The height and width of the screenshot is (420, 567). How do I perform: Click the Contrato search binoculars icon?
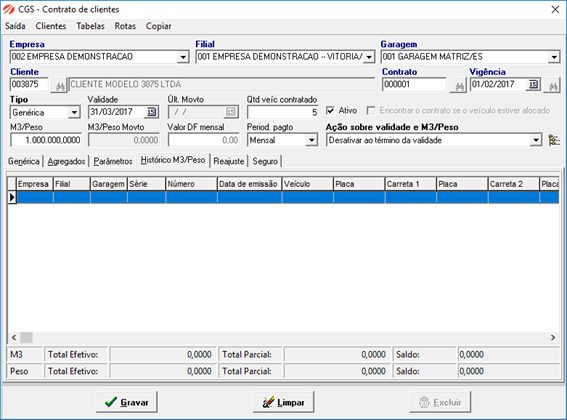click(459, 86)
